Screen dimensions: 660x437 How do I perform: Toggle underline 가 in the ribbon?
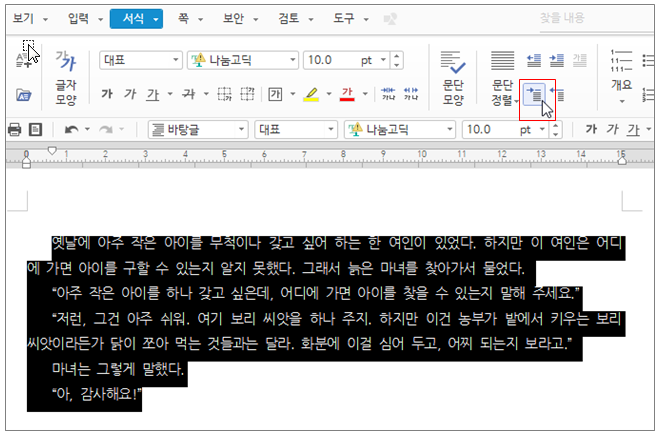click(153, 94)
